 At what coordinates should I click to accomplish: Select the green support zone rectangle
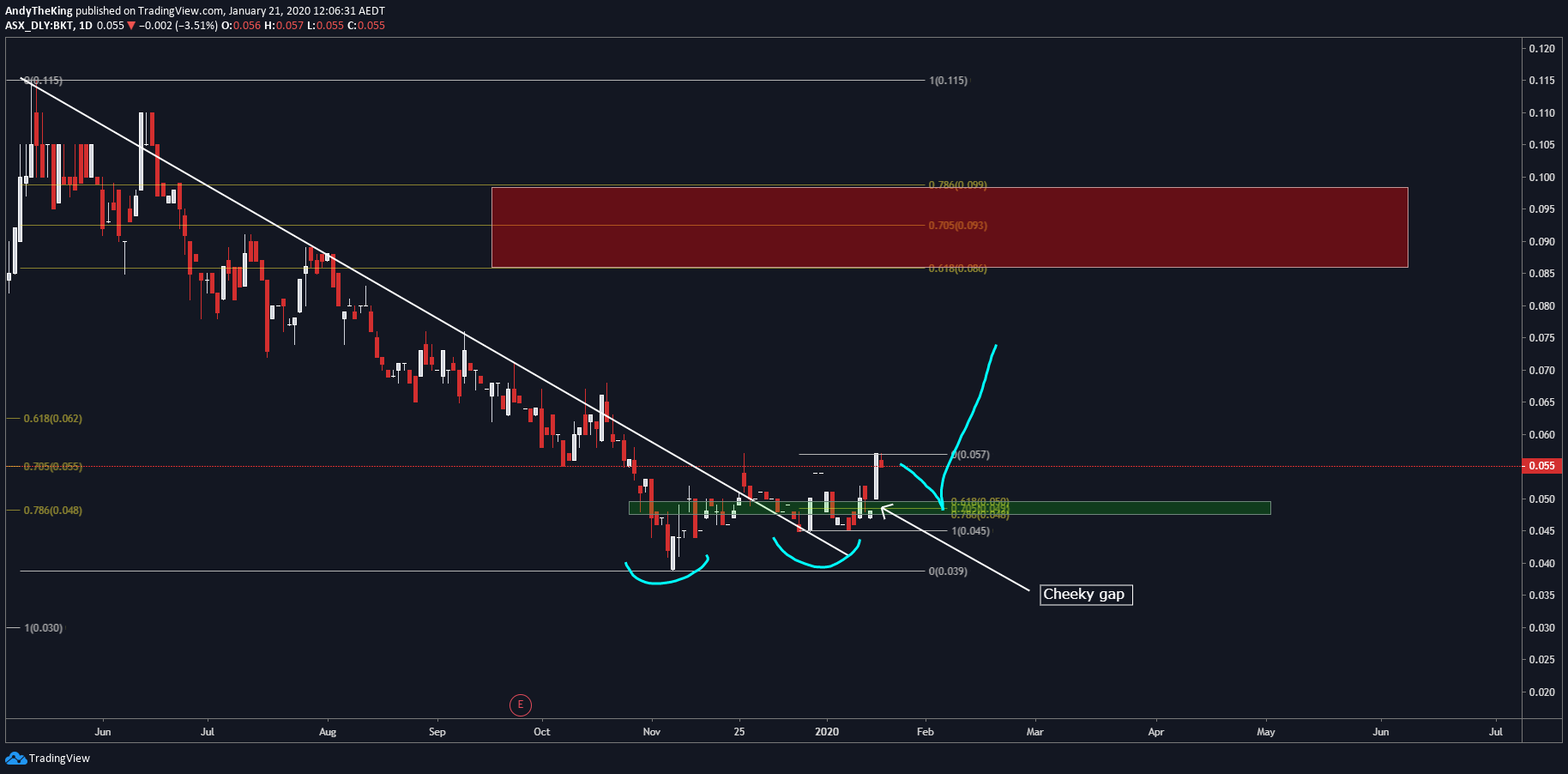[950, 508]
